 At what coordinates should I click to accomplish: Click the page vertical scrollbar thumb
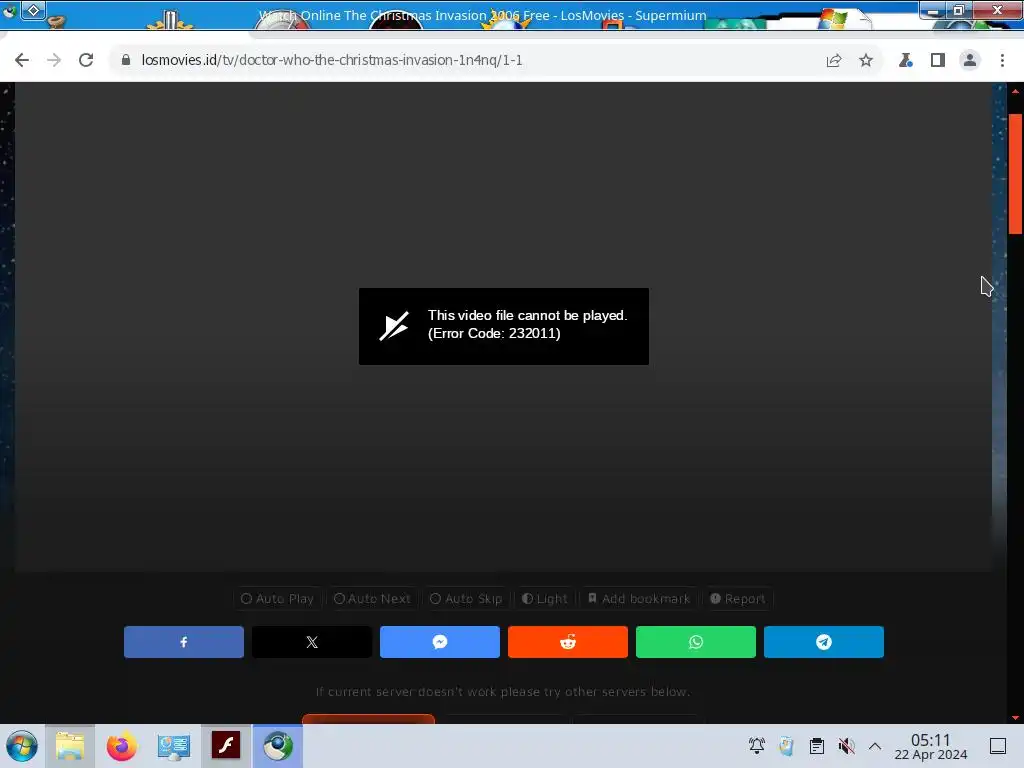[1016, 174]
